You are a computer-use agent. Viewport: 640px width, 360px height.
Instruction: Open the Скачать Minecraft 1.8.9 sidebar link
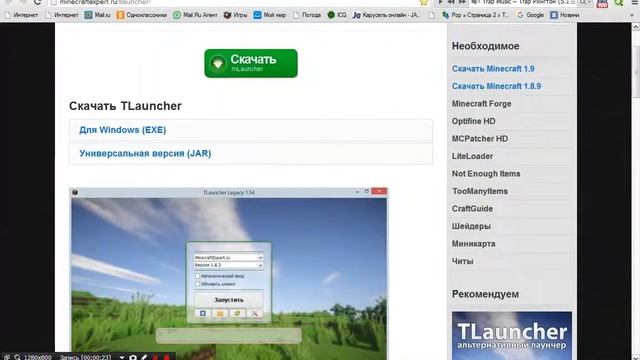(496, 87)
